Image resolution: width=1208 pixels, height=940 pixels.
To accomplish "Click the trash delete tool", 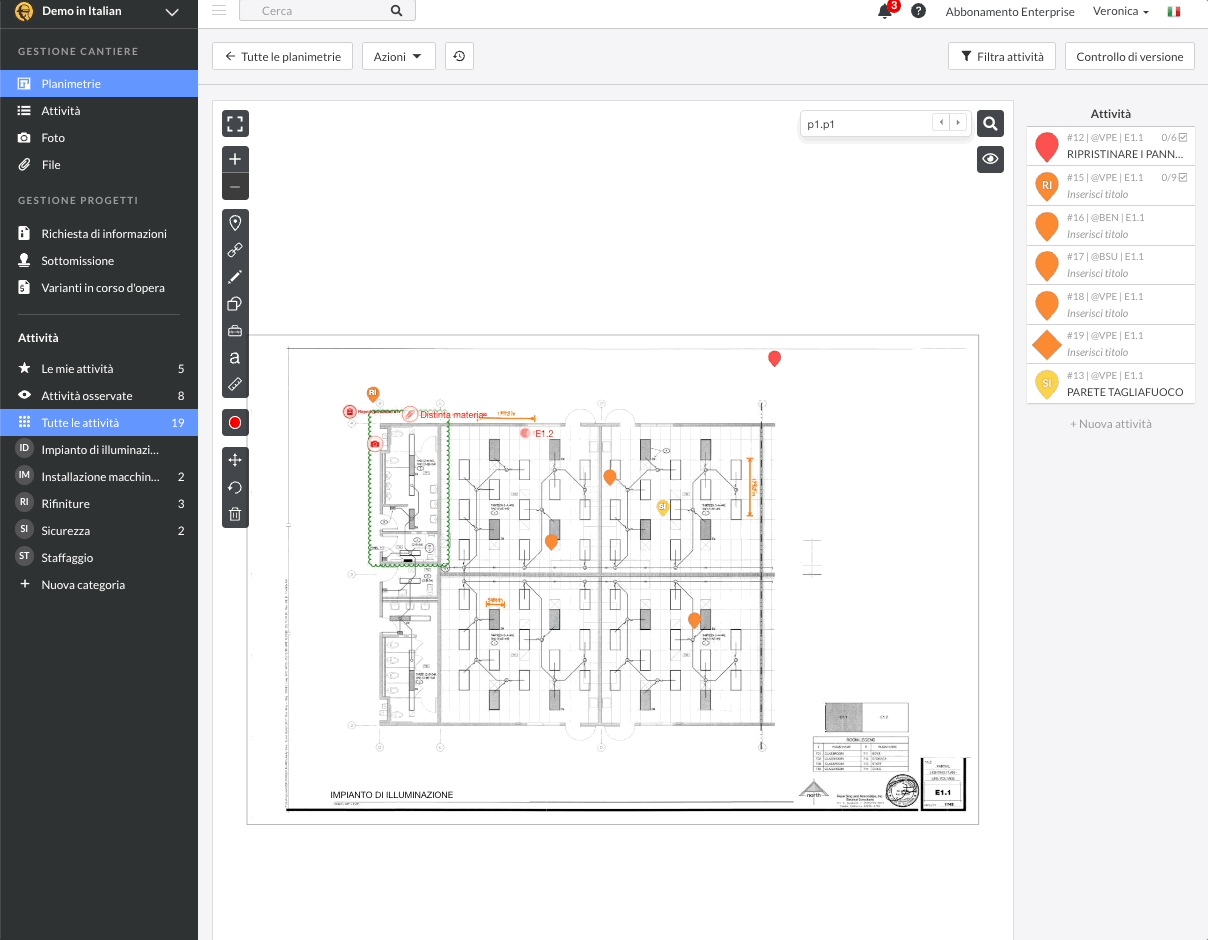I will point(235,514).
